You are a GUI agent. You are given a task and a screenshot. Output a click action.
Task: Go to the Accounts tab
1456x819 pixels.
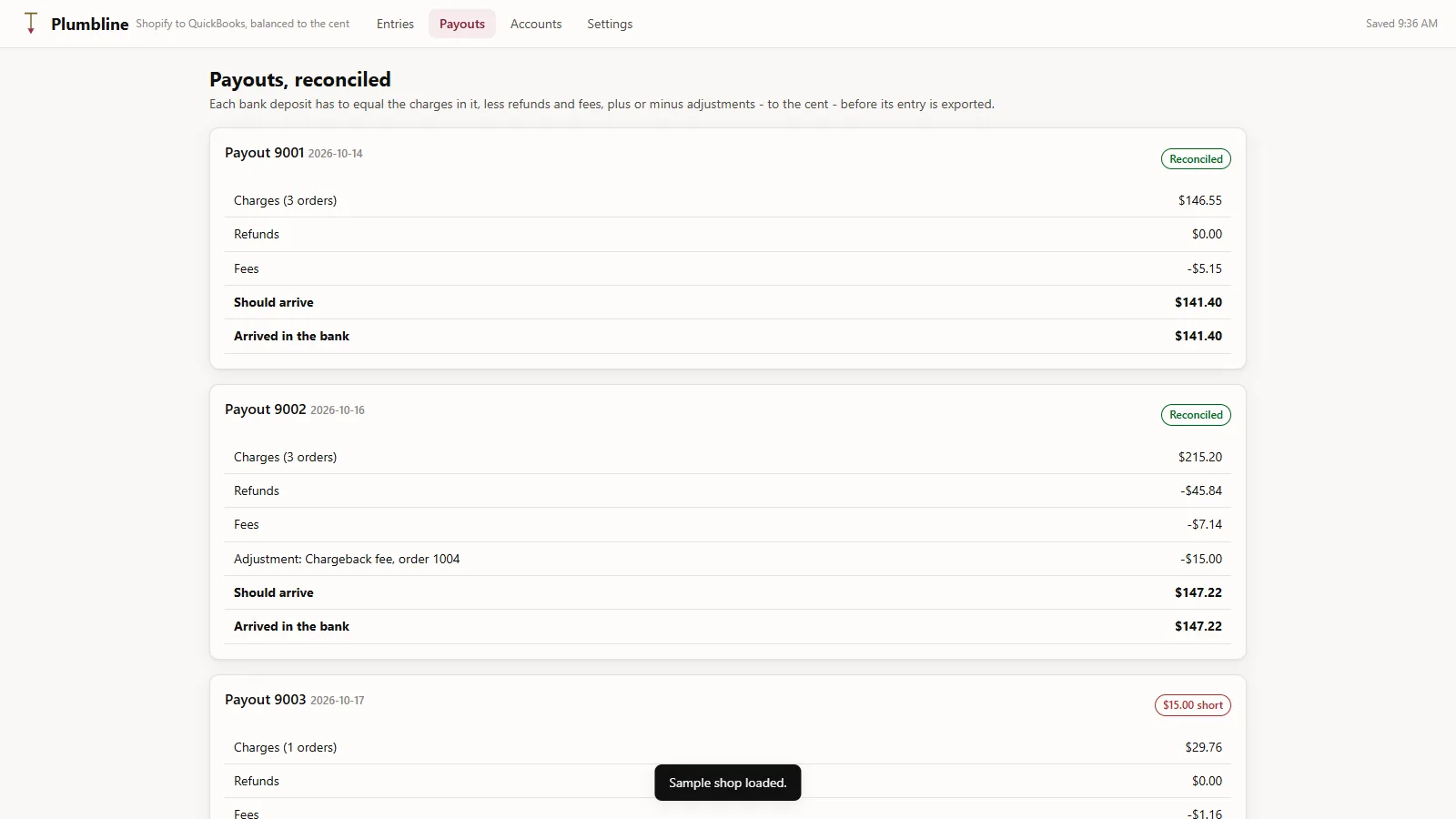click(x=536, y=24)
